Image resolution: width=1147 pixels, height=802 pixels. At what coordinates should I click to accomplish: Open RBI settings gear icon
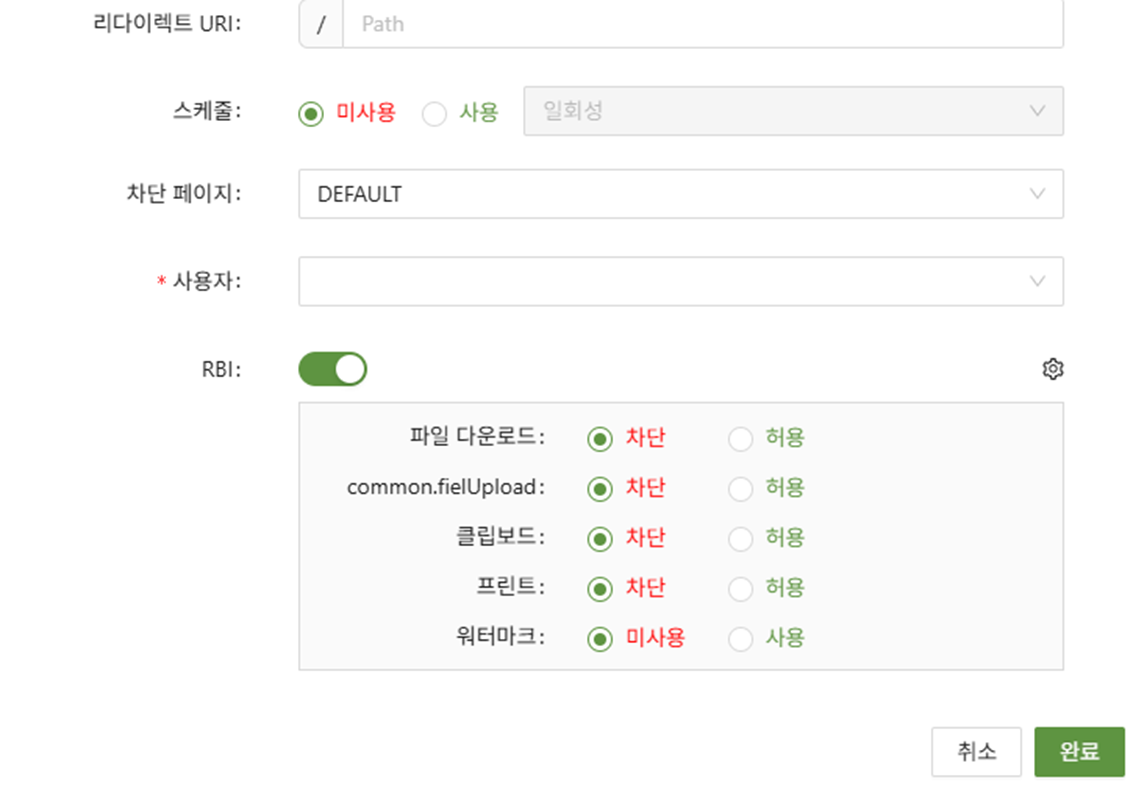(1052, 370)
